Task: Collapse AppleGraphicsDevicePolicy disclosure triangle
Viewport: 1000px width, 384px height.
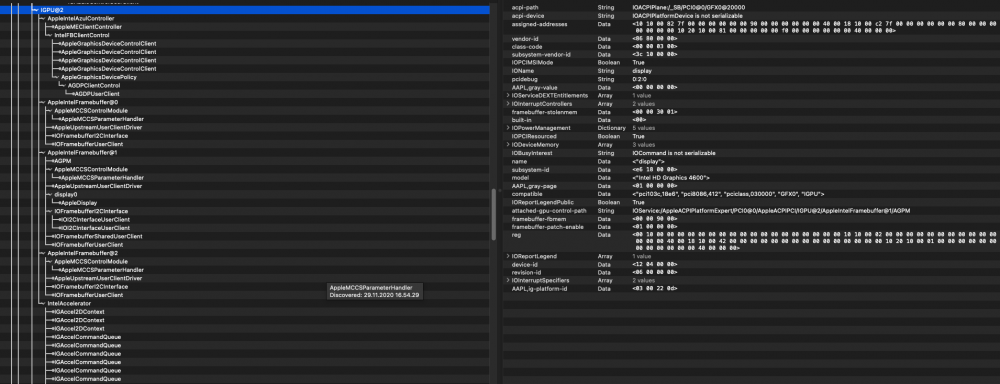Action: [x=56, y=77]
